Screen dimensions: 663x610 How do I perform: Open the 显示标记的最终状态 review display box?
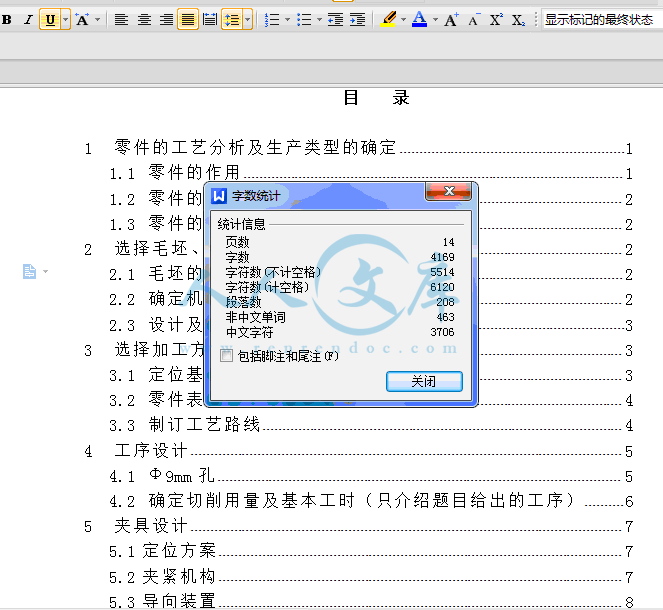coord(601,19)
